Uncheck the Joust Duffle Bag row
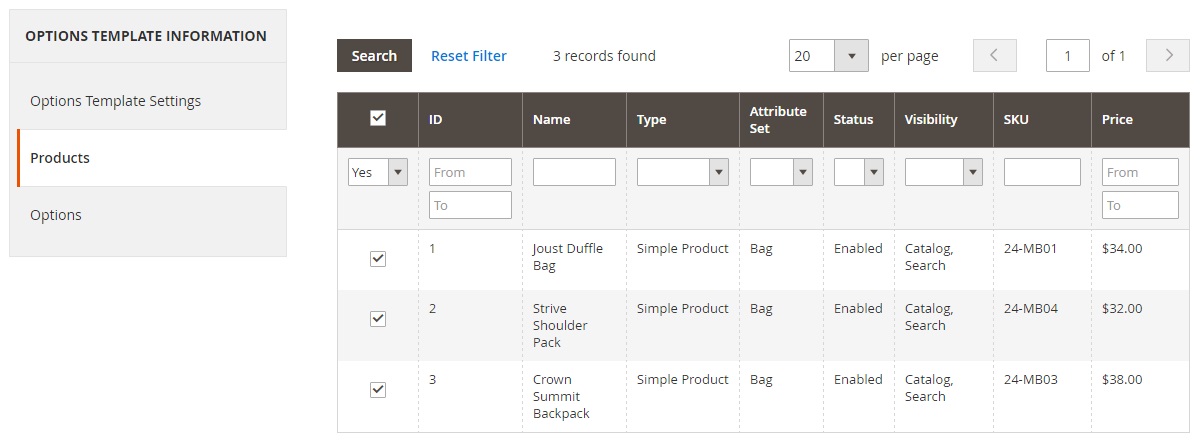This screenshot has width=1203, height=441. point(378,259)
